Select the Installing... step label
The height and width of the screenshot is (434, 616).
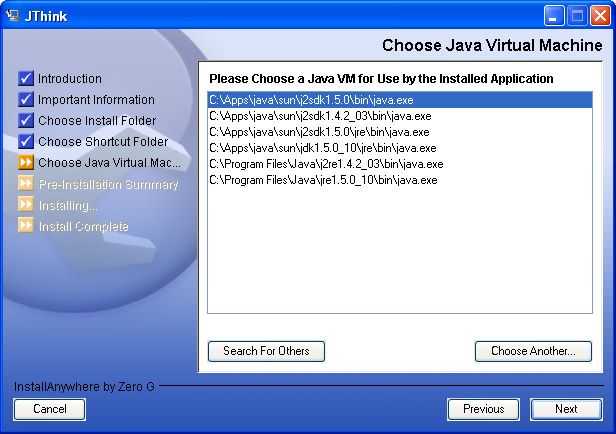coord(68,205)
